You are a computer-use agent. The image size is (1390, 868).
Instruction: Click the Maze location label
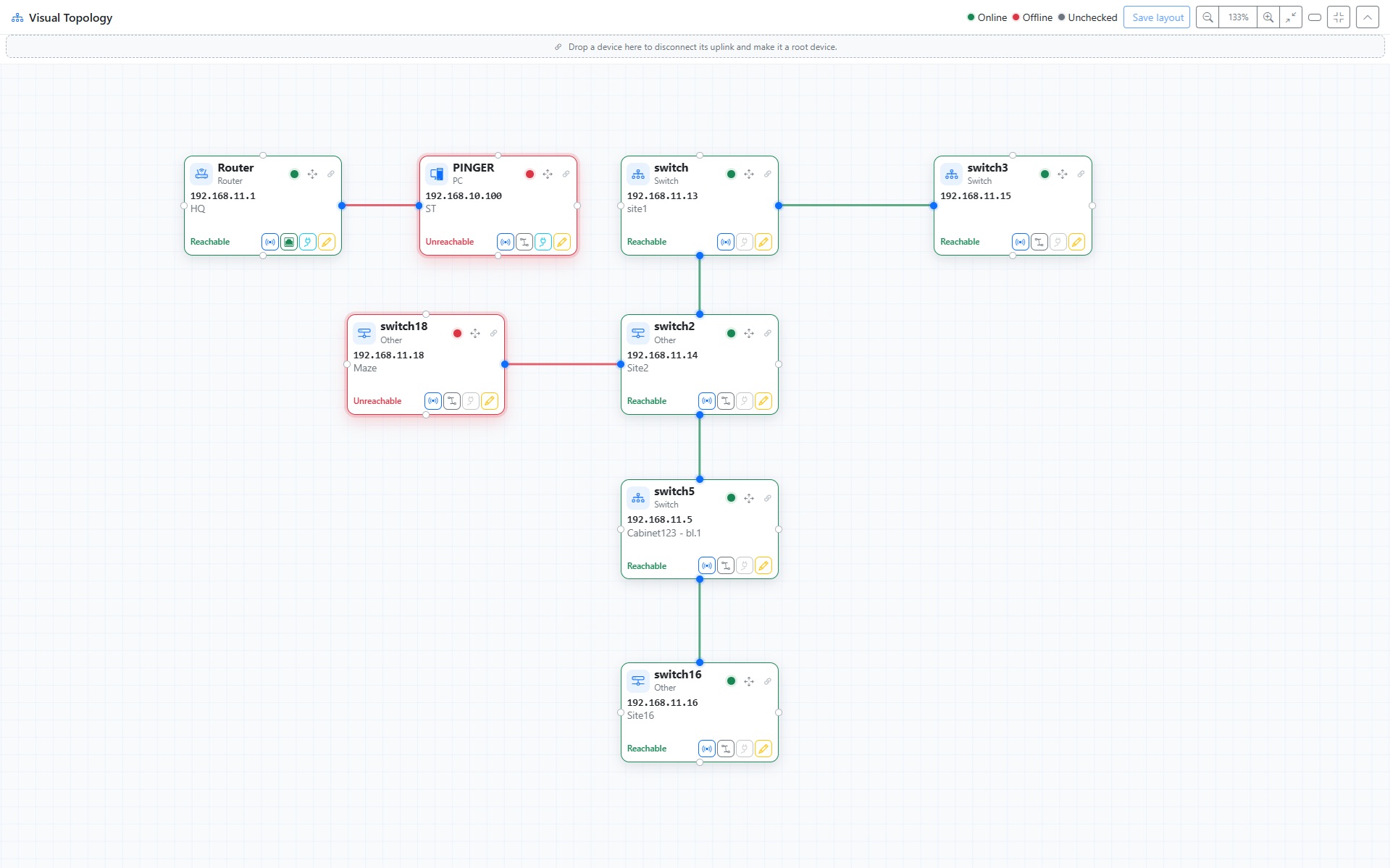(365, 368)
